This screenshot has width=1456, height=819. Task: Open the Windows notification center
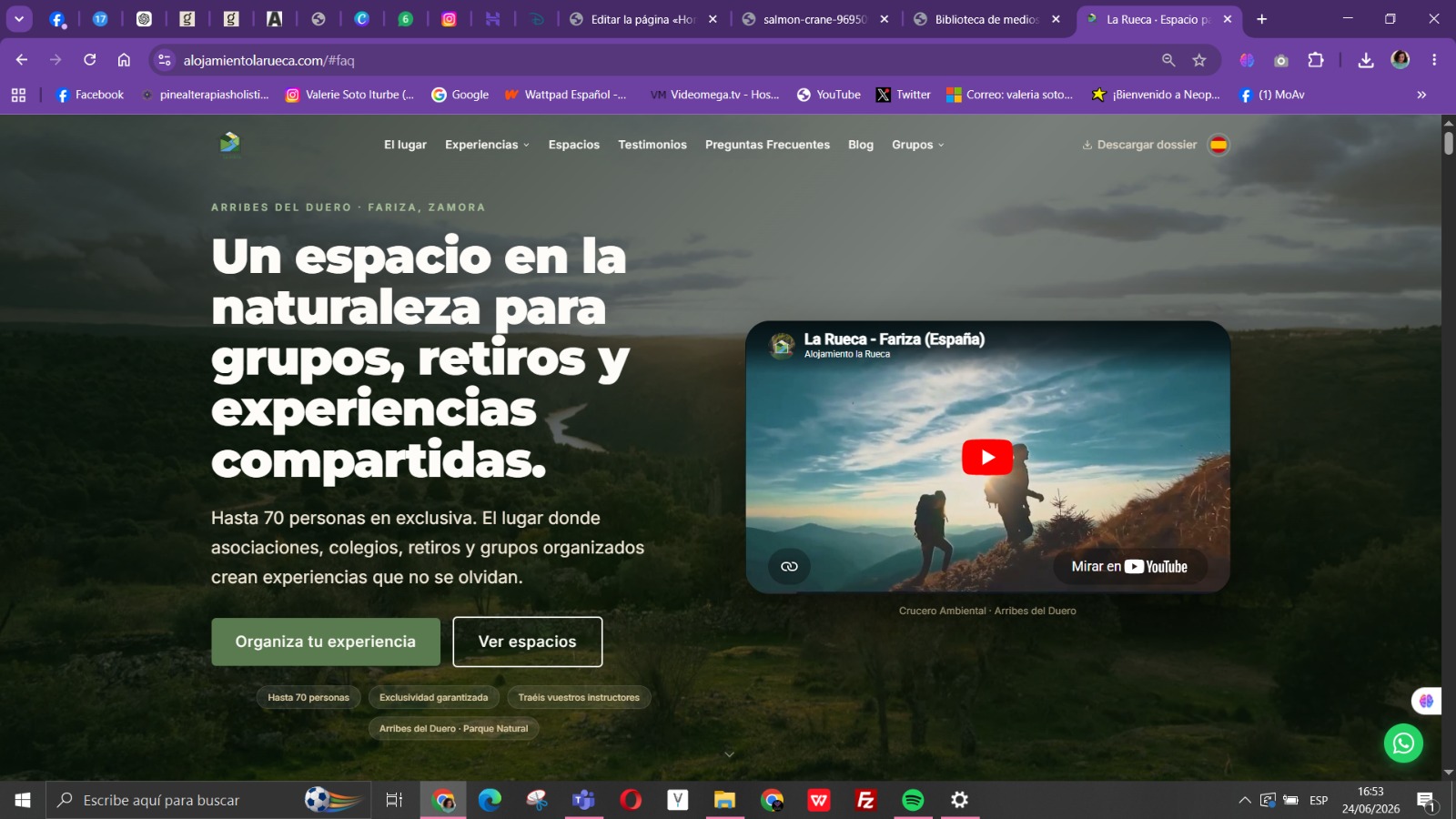coord(1426,801)
